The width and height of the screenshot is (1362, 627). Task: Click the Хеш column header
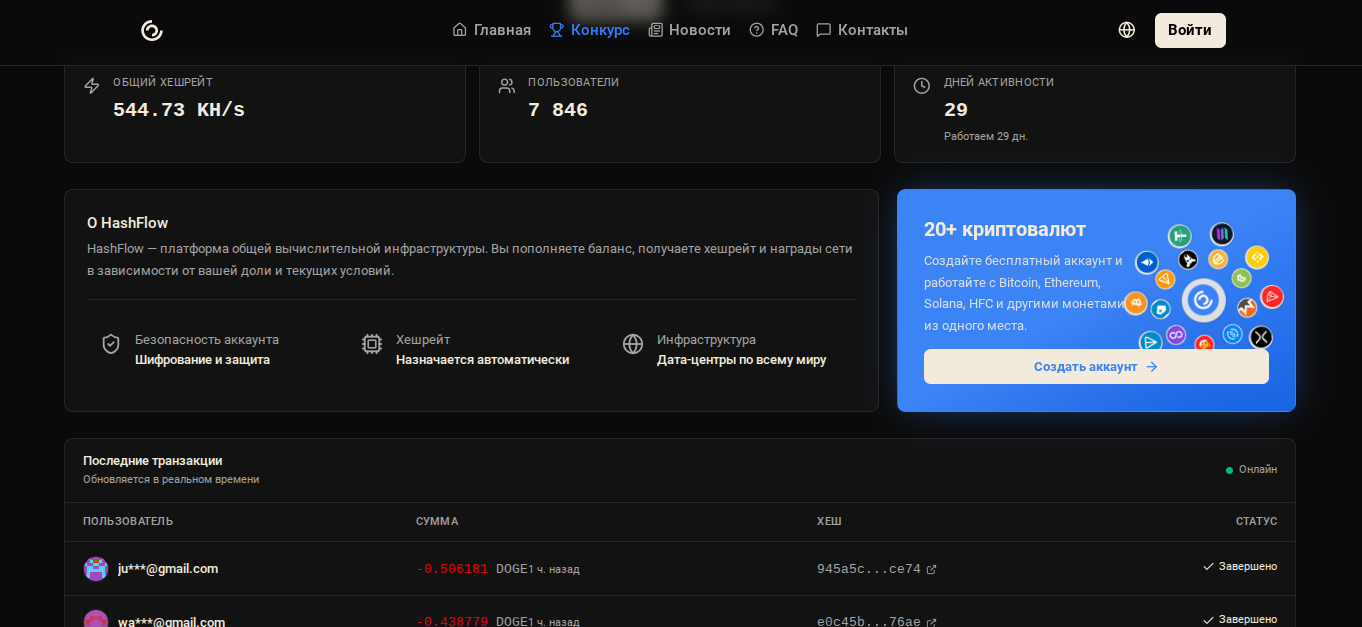(x=829, y=522)
